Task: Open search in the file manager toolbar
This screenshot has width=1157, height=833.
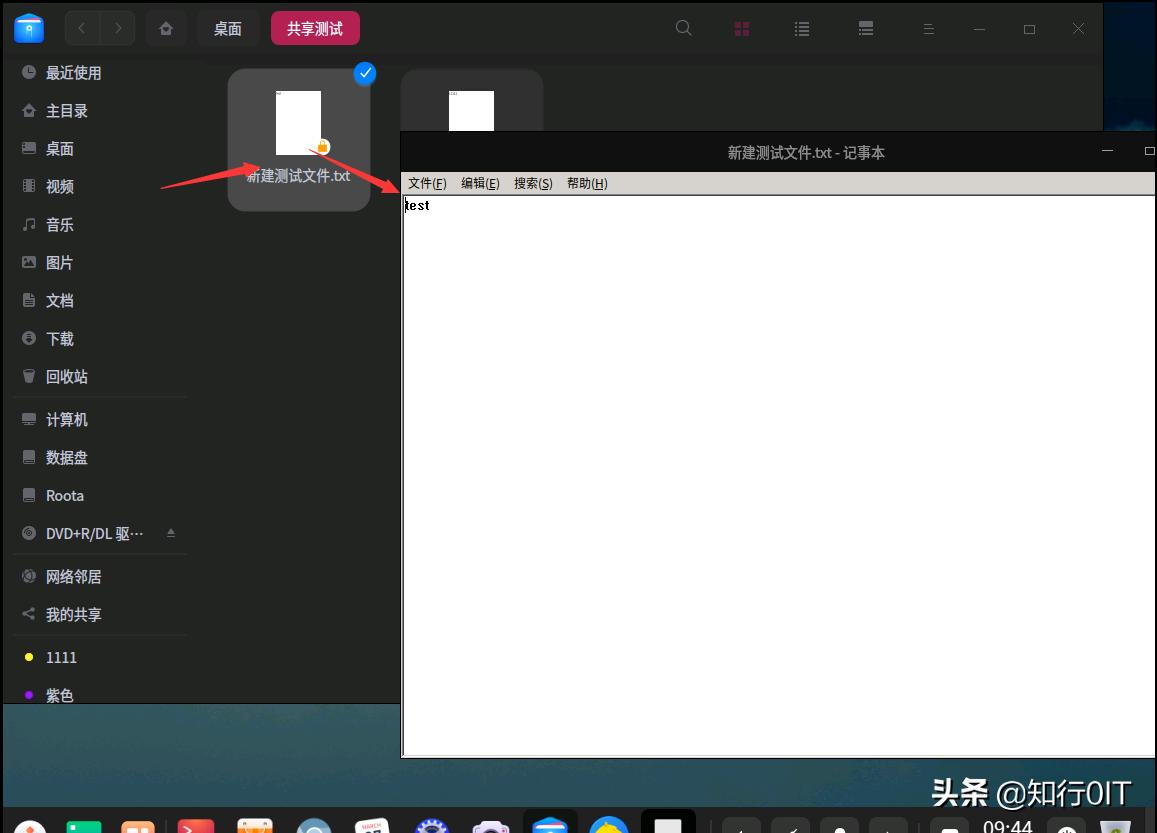Action: click(x=683, y=28)
